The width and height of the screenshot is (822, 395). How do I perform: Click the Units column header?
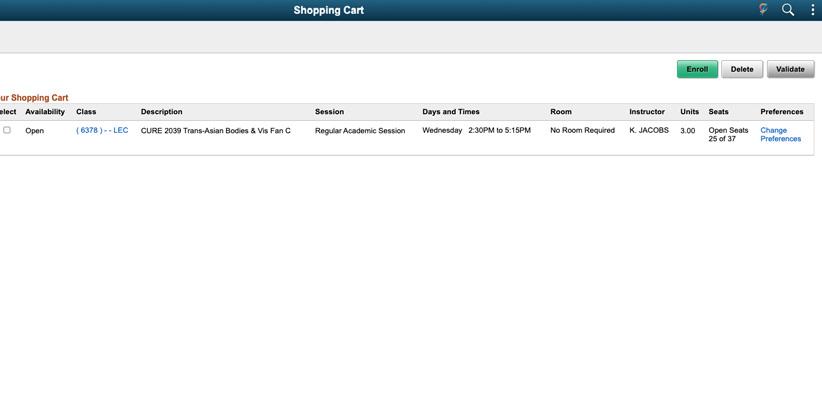[x=689, y=112]
